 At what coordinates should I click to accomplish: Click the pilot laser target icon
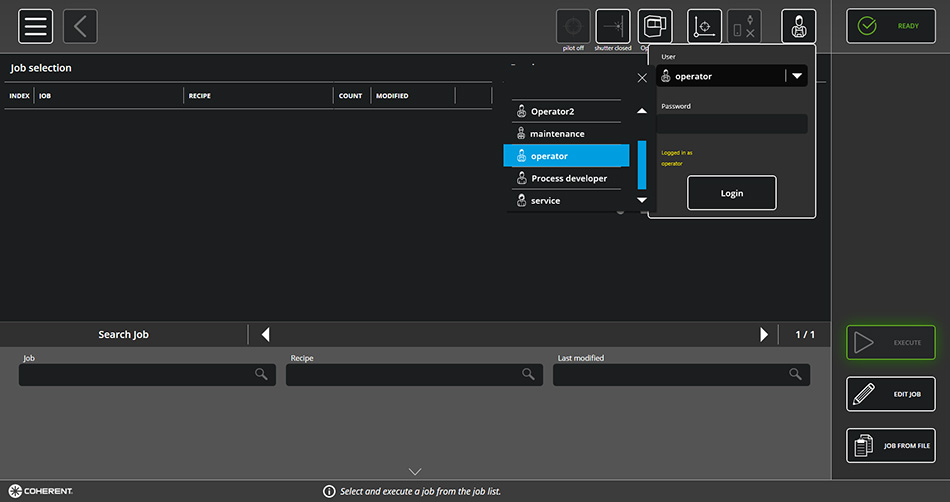(573, 26)
